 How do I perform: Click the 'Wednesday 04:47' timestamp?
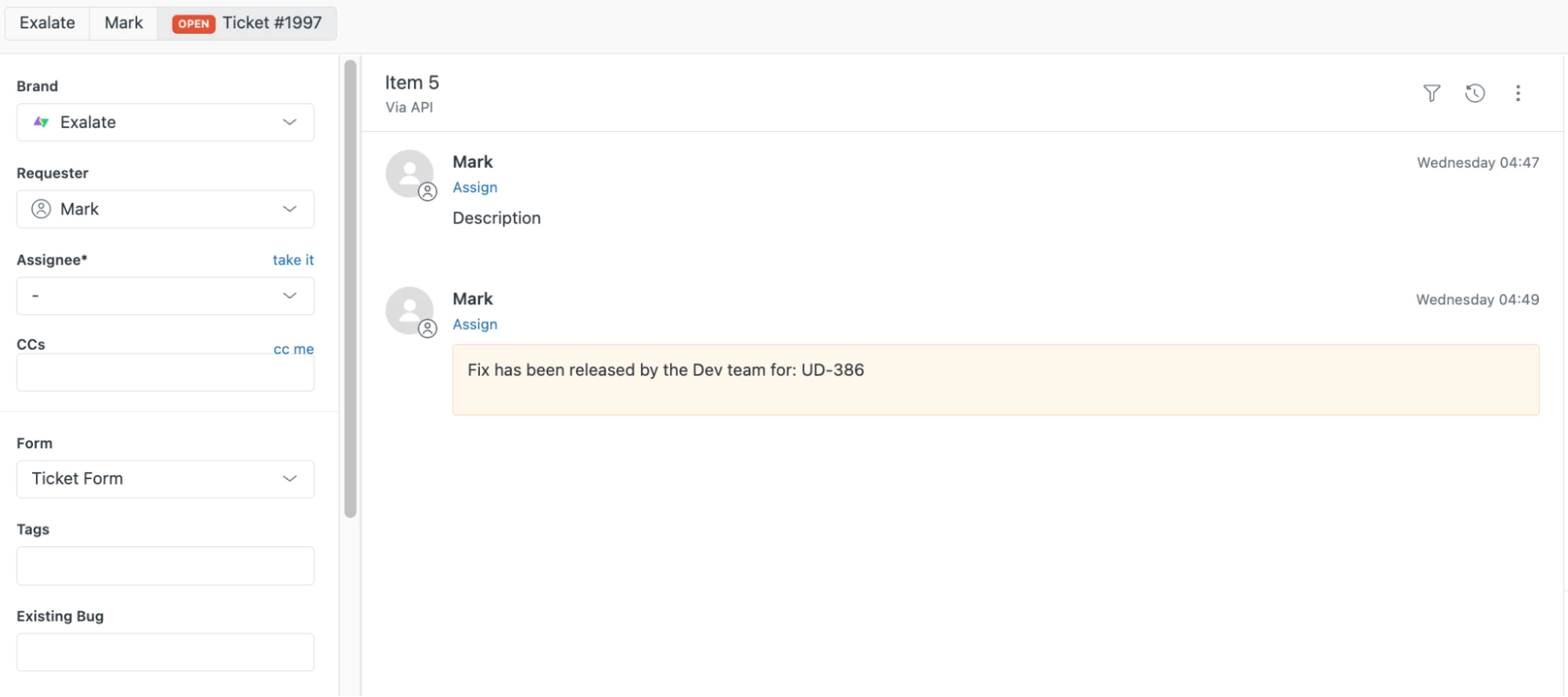click(x=1478, y=162)
